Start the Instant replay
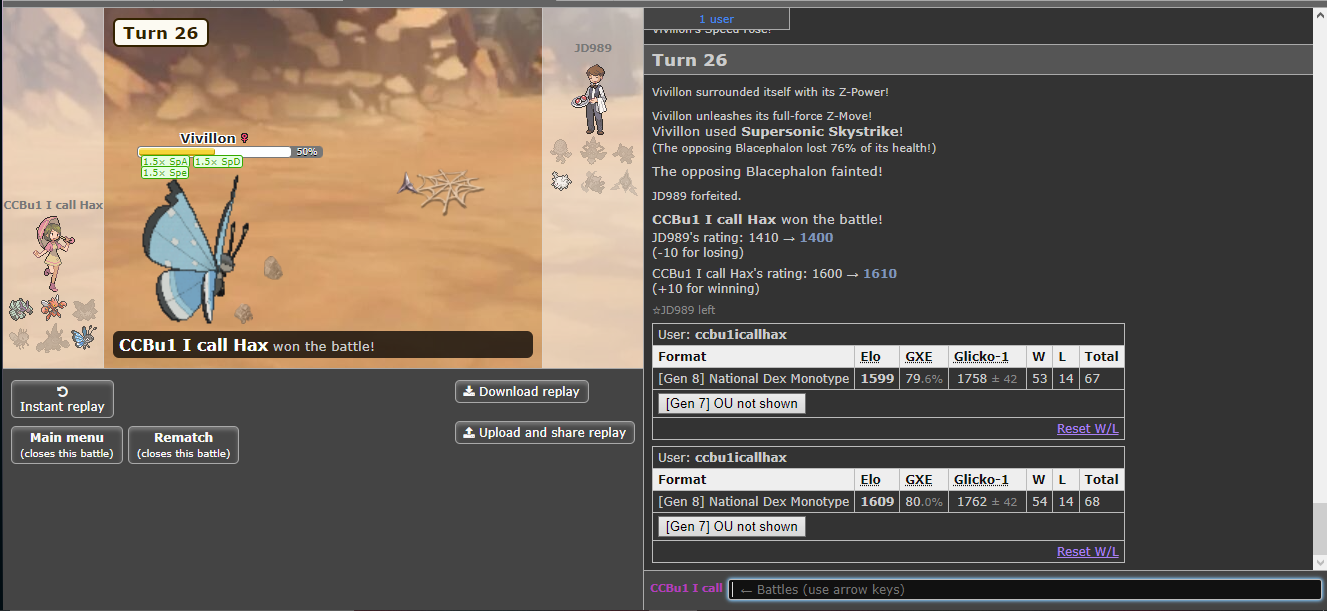The height and width of the screenshot is (611, 1327). point(62,399)
